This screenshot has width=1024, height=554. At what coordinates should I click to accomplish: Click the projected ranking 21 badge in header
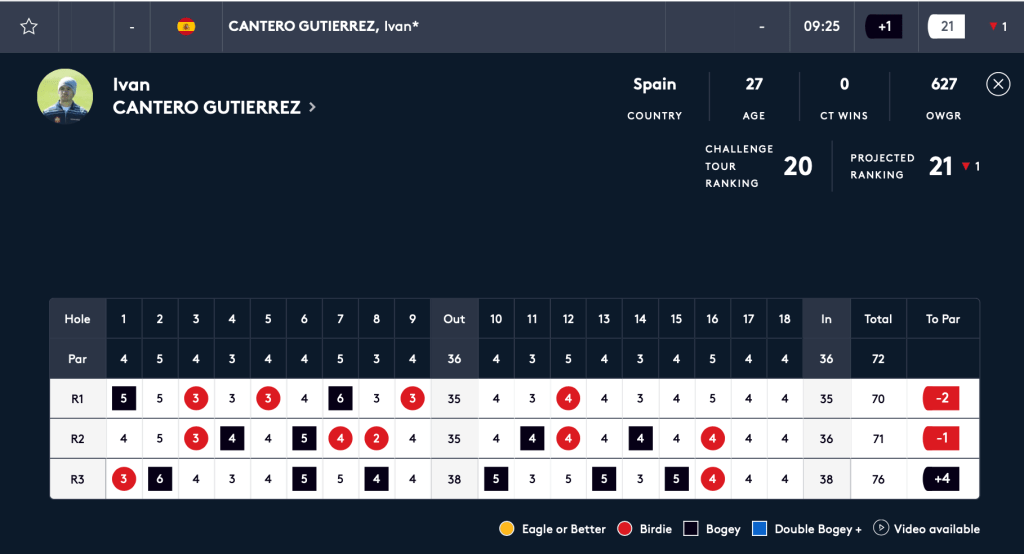coord(946,27)
